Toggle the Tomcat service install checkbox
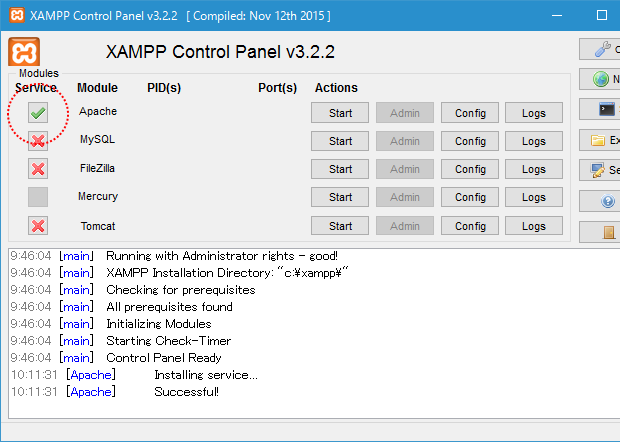Screen dimensions: 620x442 pyautogui.click(x=38, y=226)
